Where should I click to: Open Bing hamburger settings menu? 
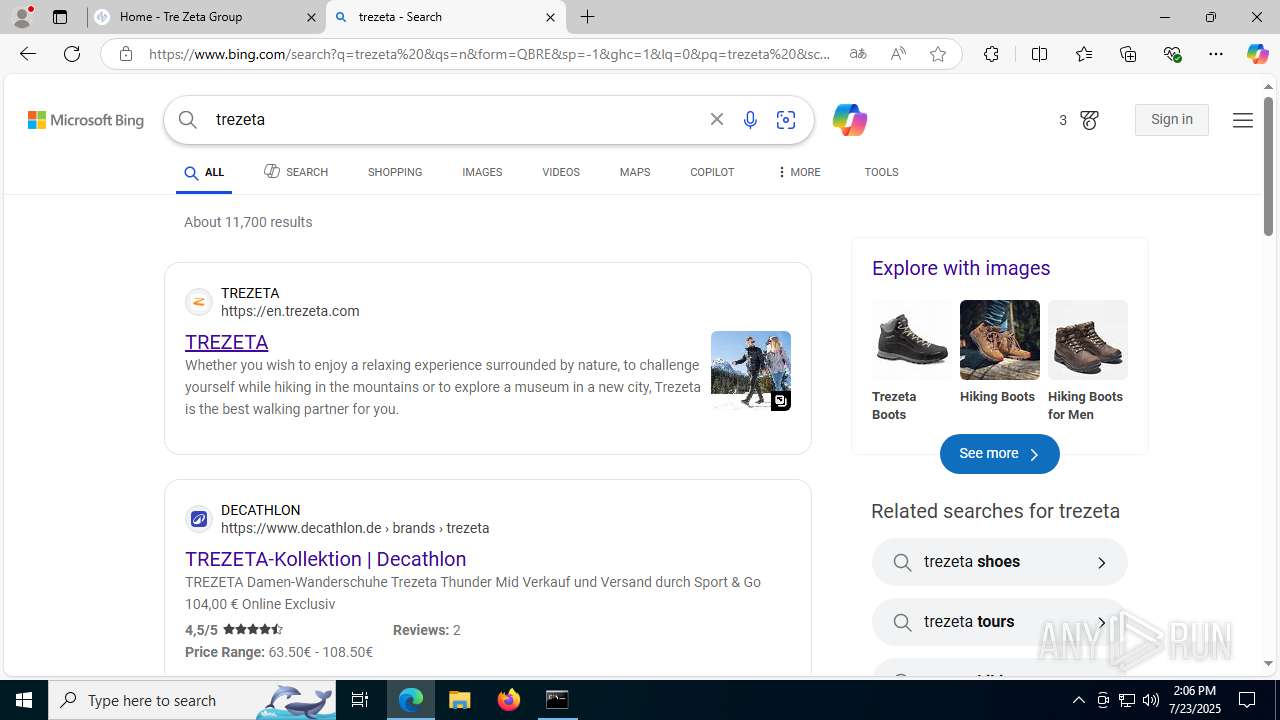point(1242,120)
